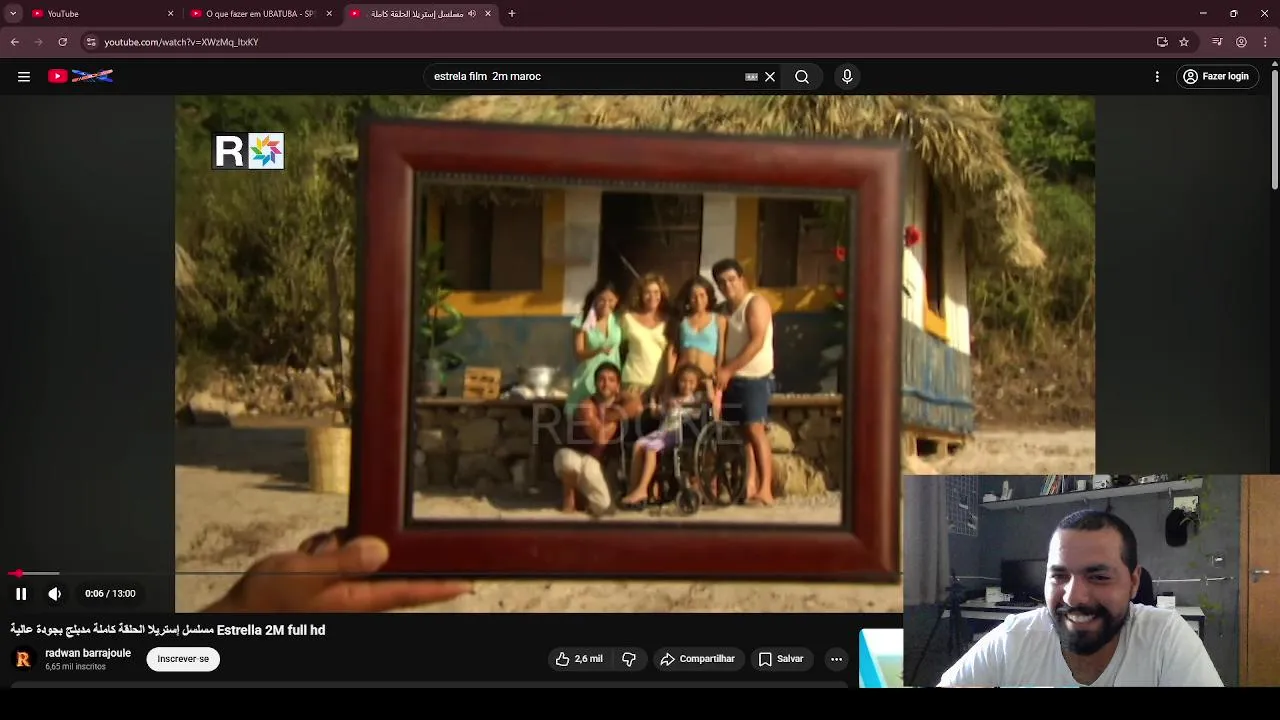Like the video with 2,6 mil likes
The image size is (1280, 720).
[x=579, y=659]
